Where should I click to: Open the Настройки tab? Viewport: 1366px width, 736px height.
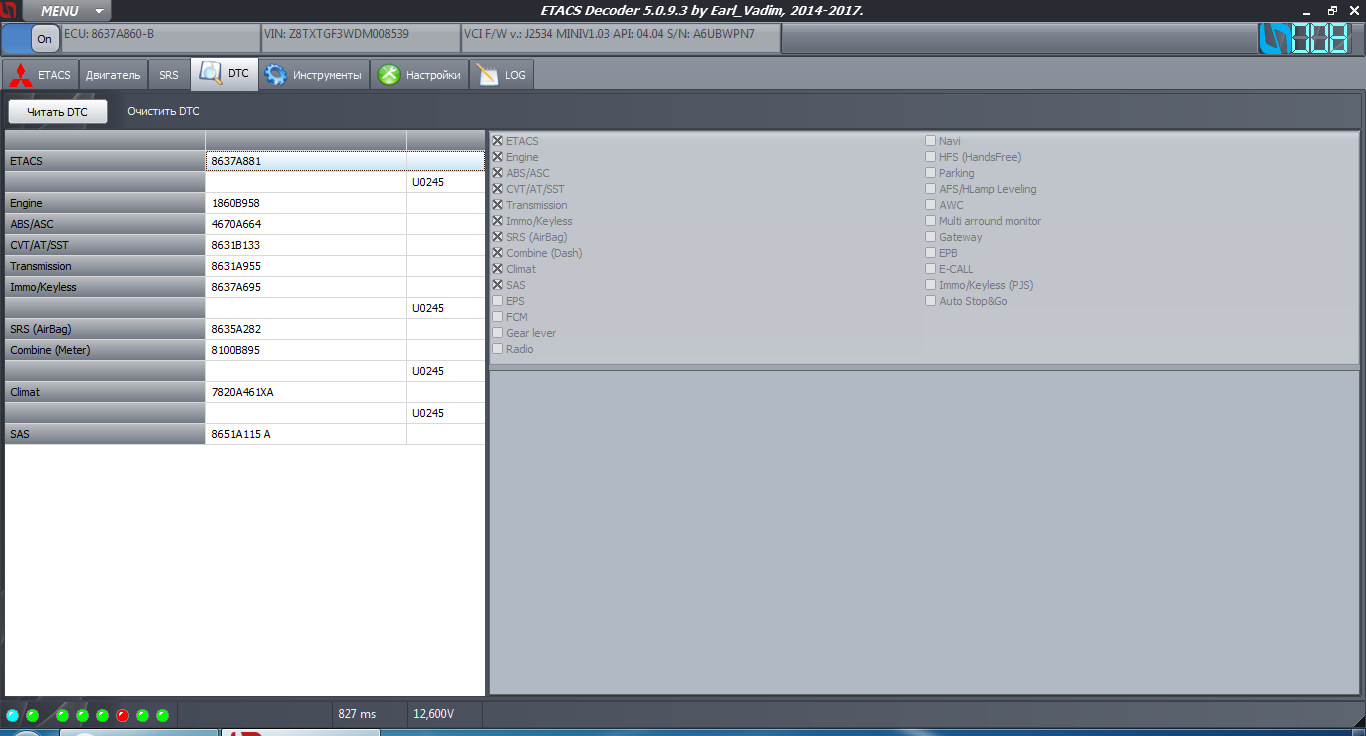[420, 75]
